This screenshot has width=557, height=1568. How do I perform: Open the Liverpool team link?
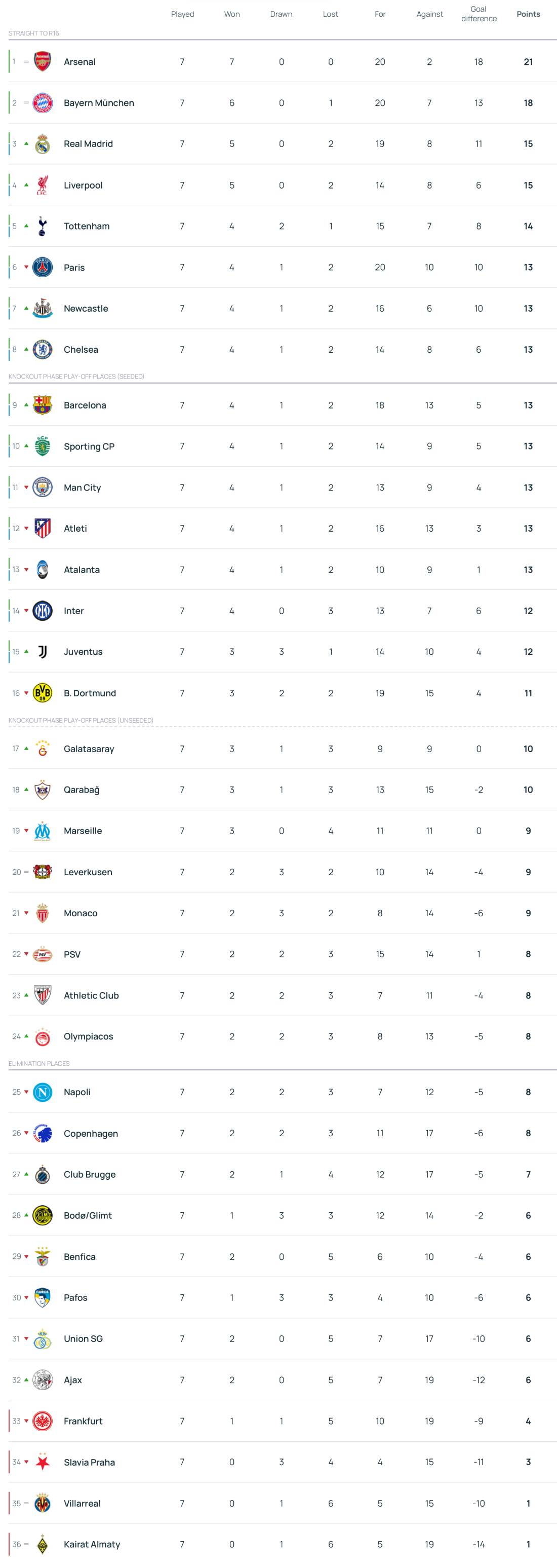coord(83,185)
